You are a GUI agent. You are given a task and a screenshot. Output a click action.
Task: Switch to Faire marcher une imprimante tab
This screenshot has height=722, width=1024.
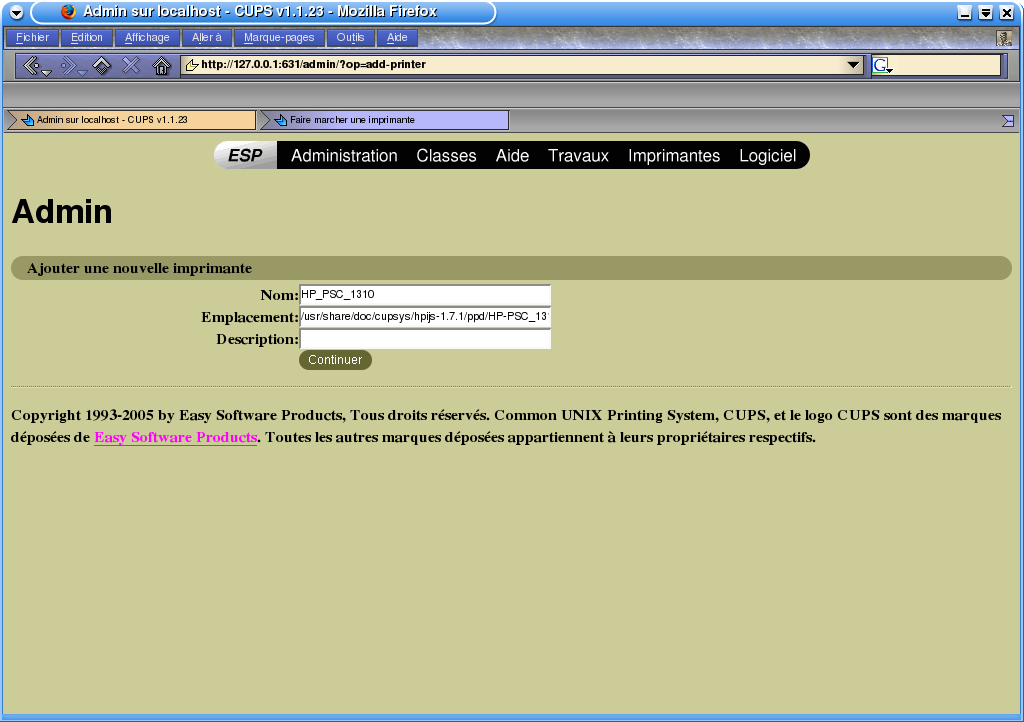384,120
